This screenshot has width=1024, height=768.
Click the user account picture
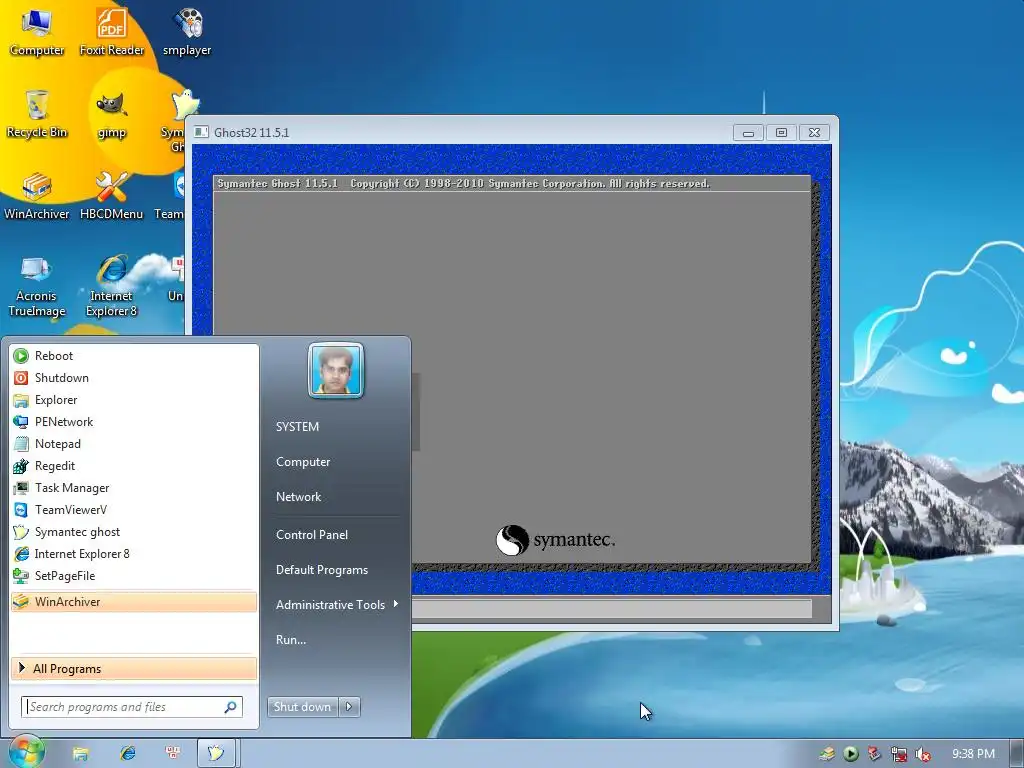click(x=336, y=370)
